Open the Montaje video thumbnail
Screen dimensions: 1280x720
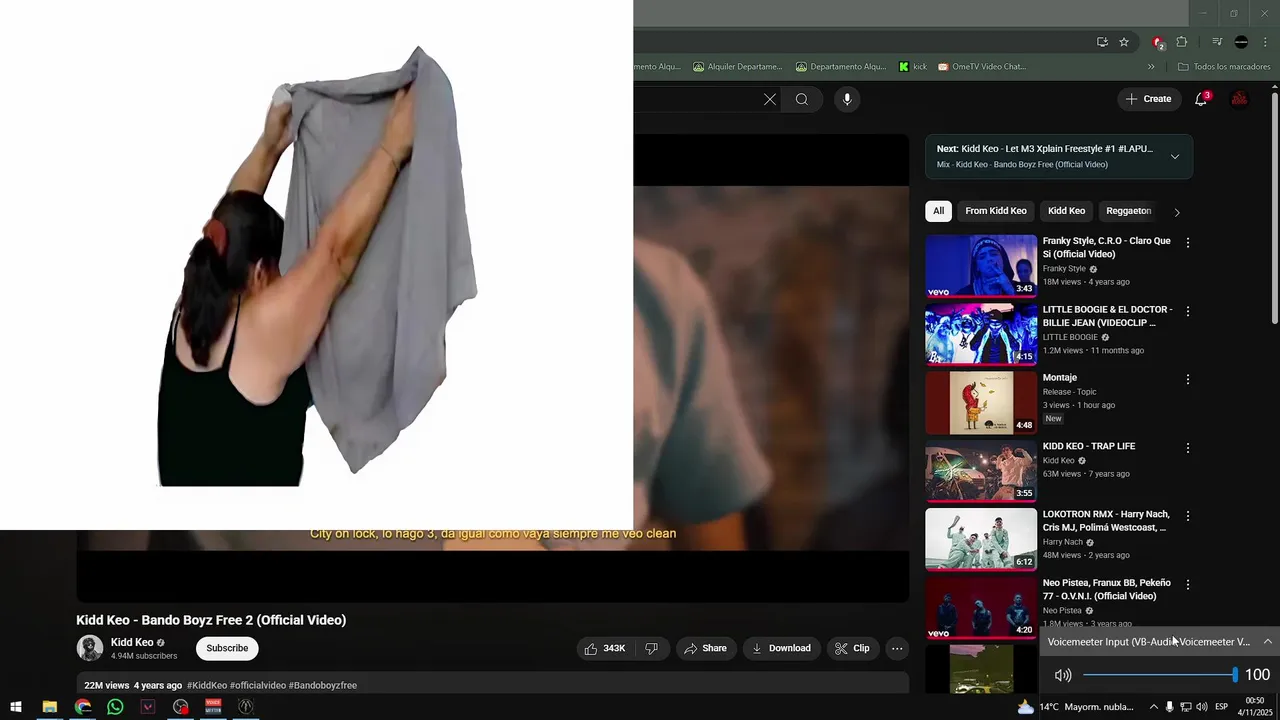[981, 403]
